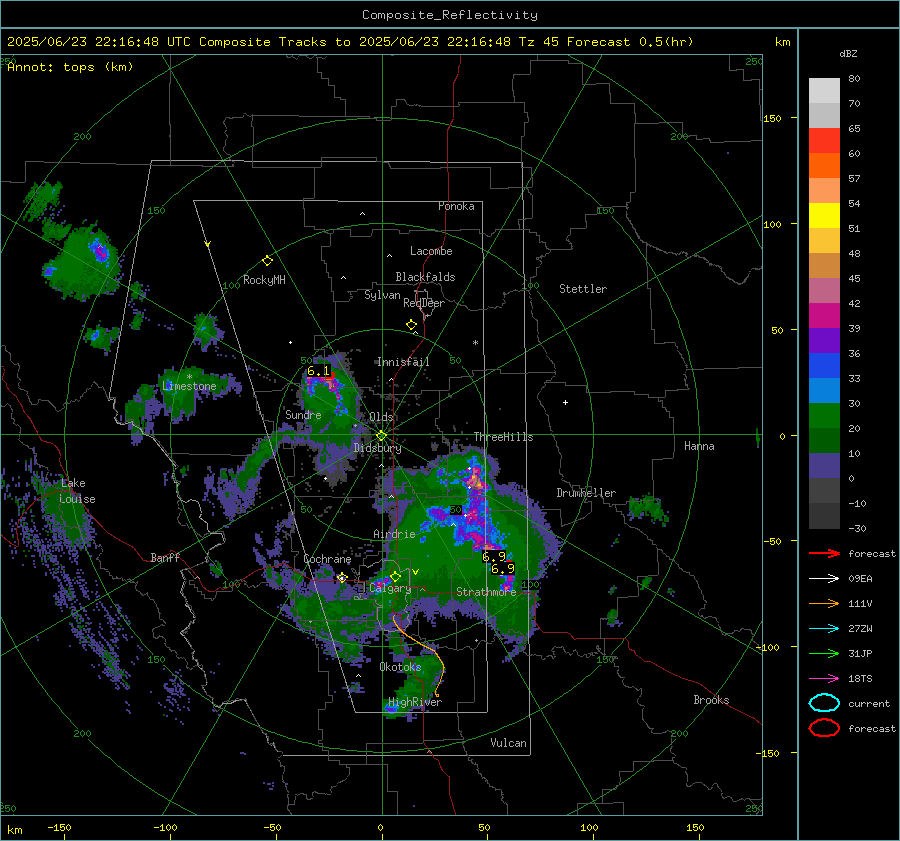The width and height of the screenshot is (900, 841).
Task: Click the 'Annot: tops (km)' annotation text
Action: point(70,67)
